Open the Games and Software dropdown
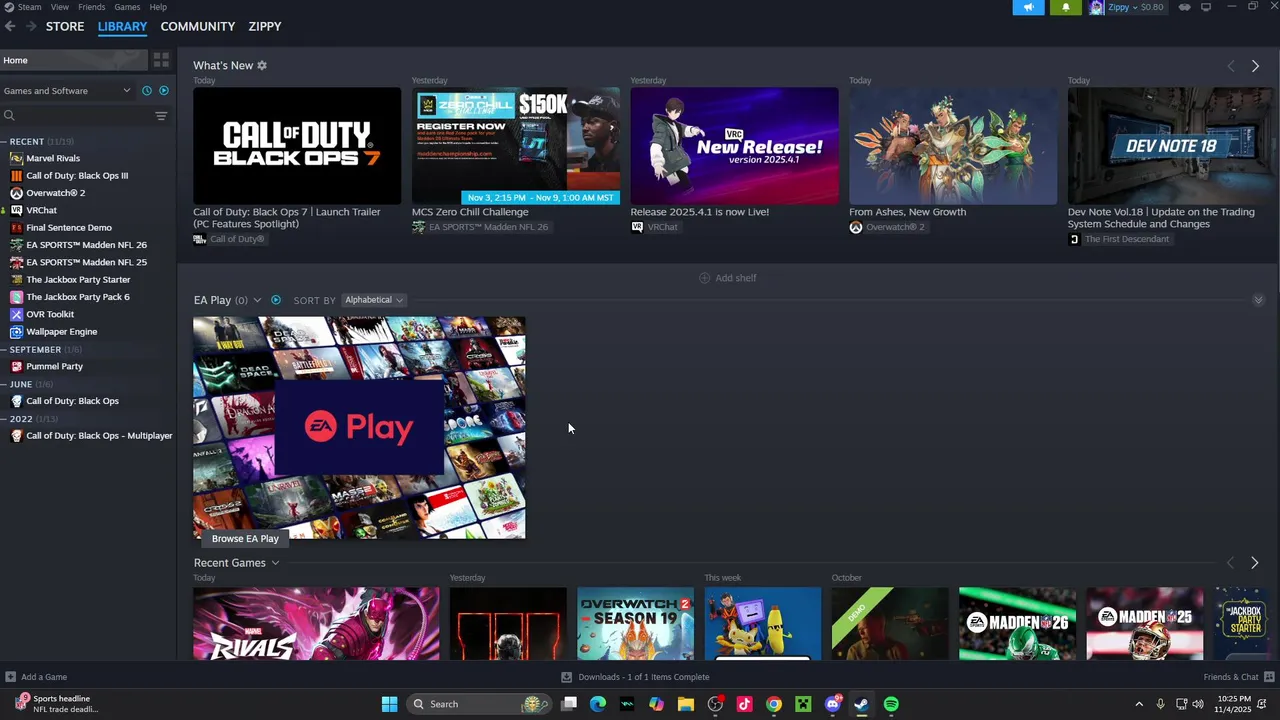The width and height of the screenshot is (1280, 720). tap(66, 91)
